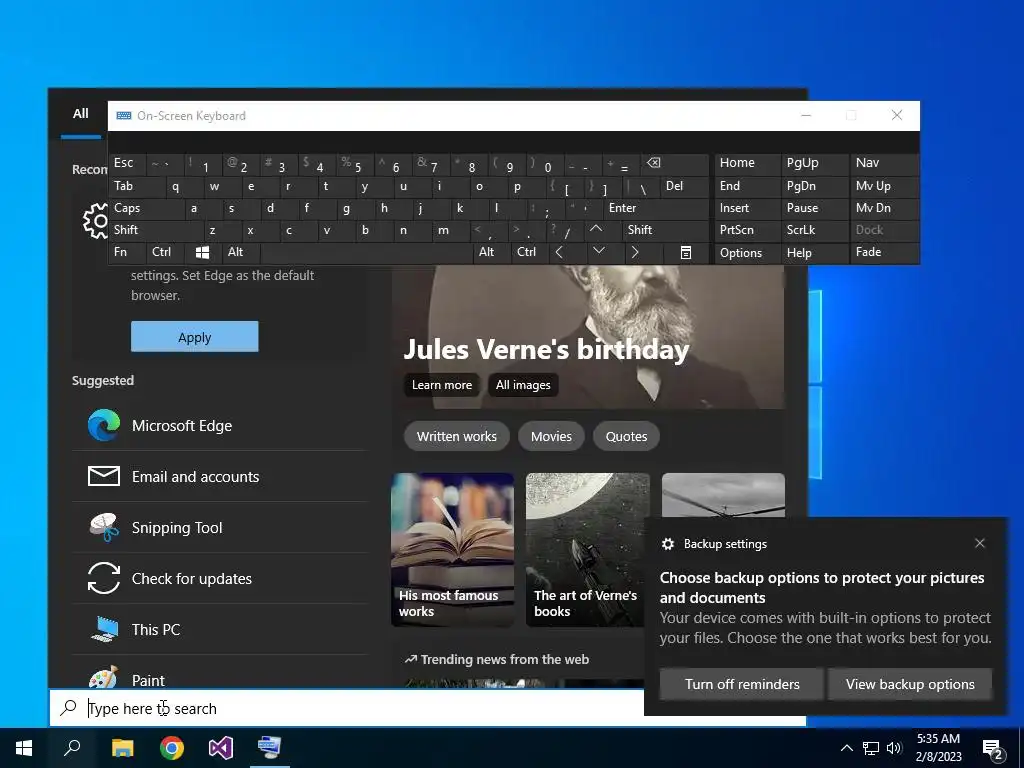Select Check for updates suggestion

coord(220,579)
